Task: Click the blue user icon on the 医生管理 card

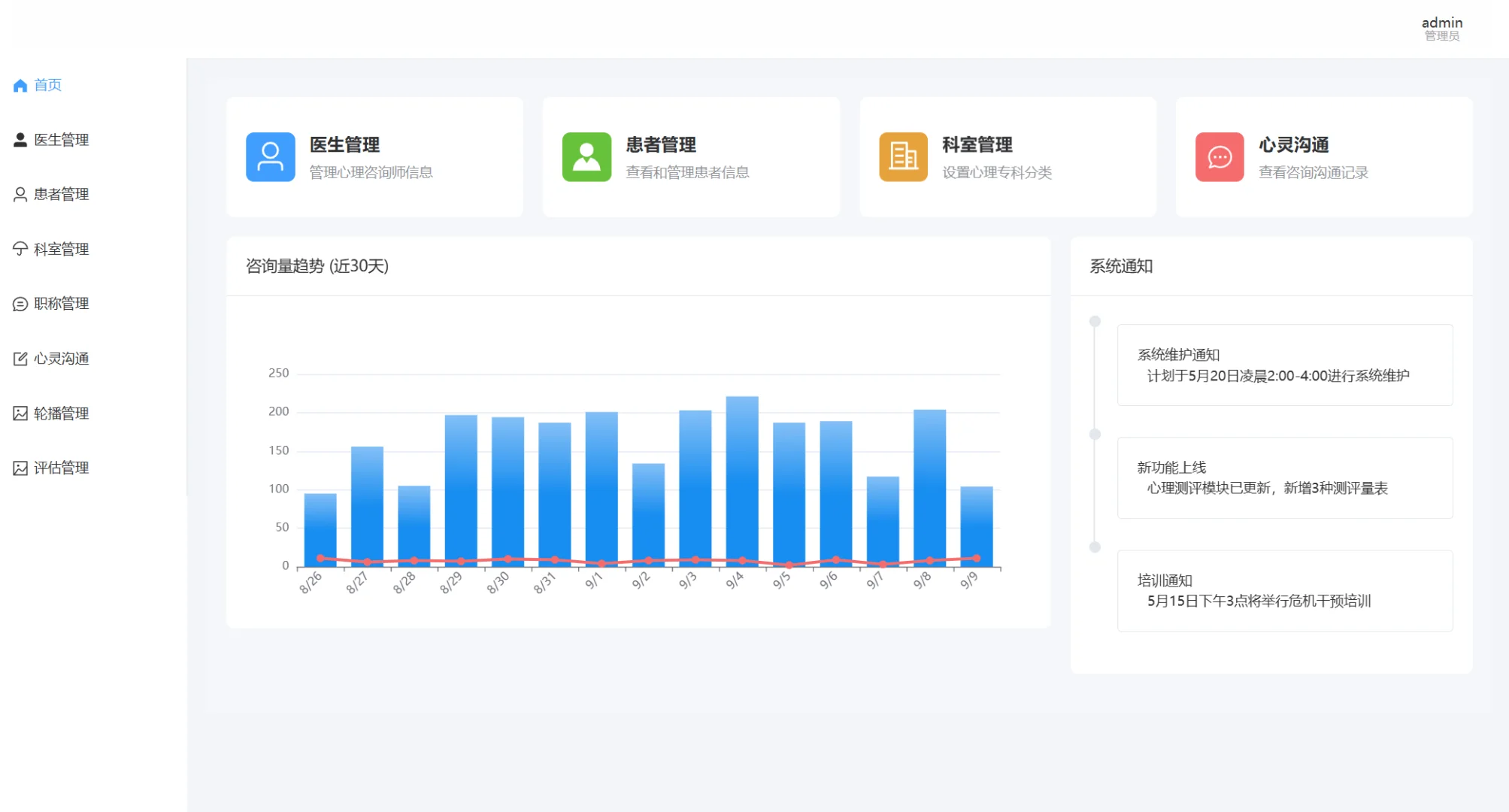Action: tap(269, 156)
